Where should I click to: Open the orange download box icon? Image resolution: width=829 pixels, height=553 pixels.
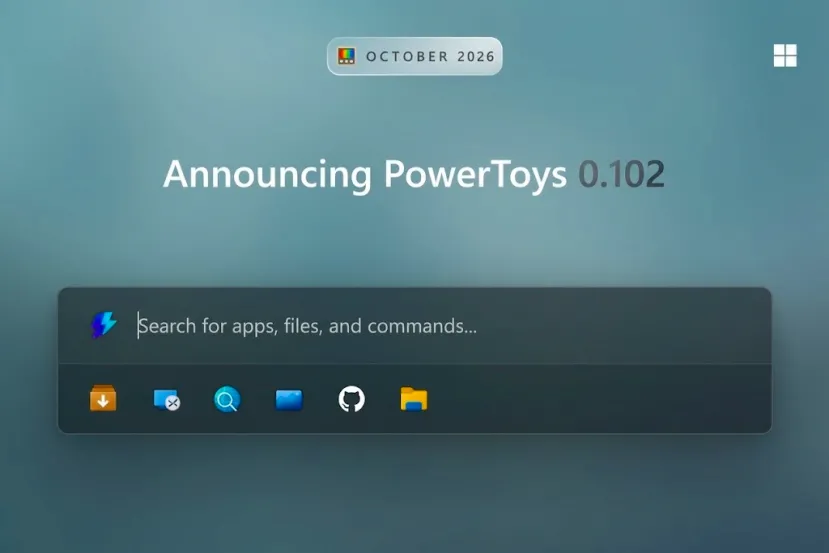tap(103, 399)
